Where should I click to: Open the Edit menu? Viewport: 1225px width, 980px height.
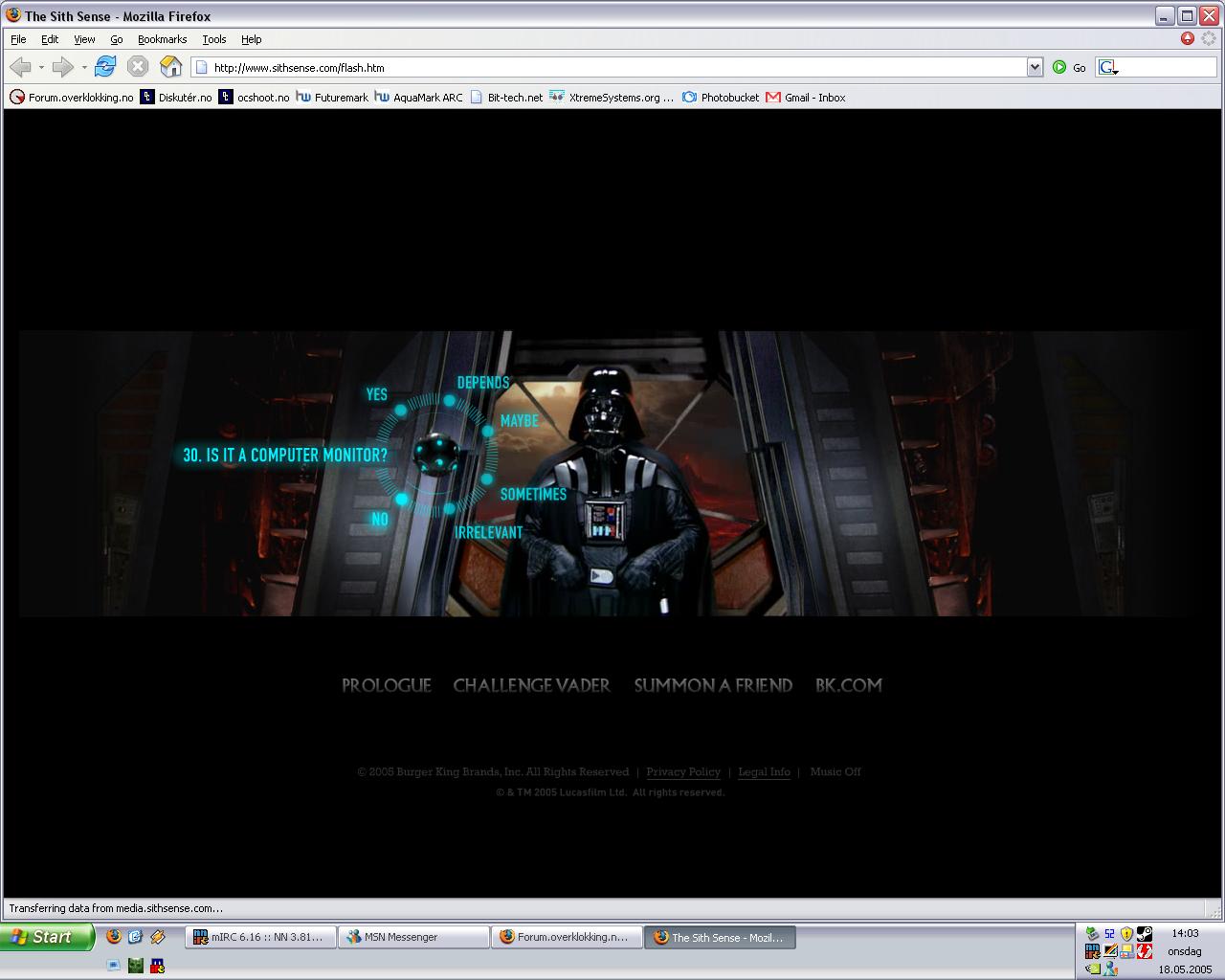coord(50,39)
